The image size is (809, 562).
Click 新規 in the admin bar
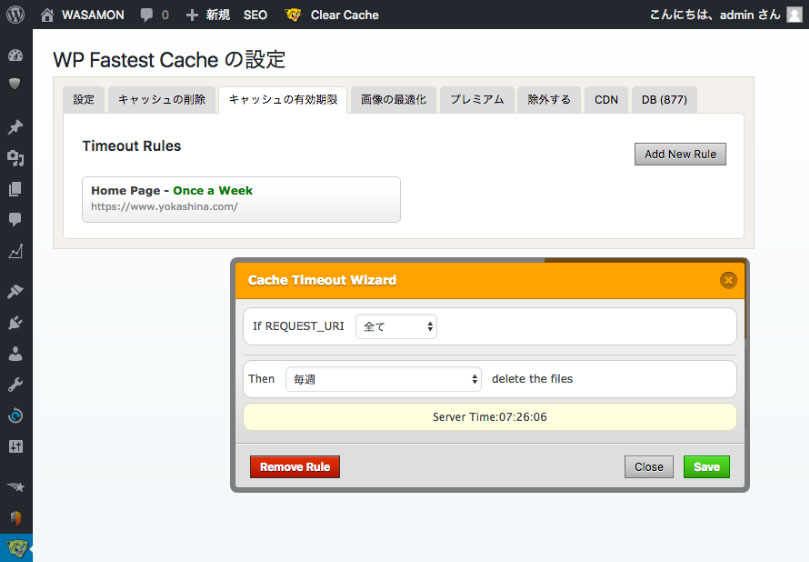218,15
